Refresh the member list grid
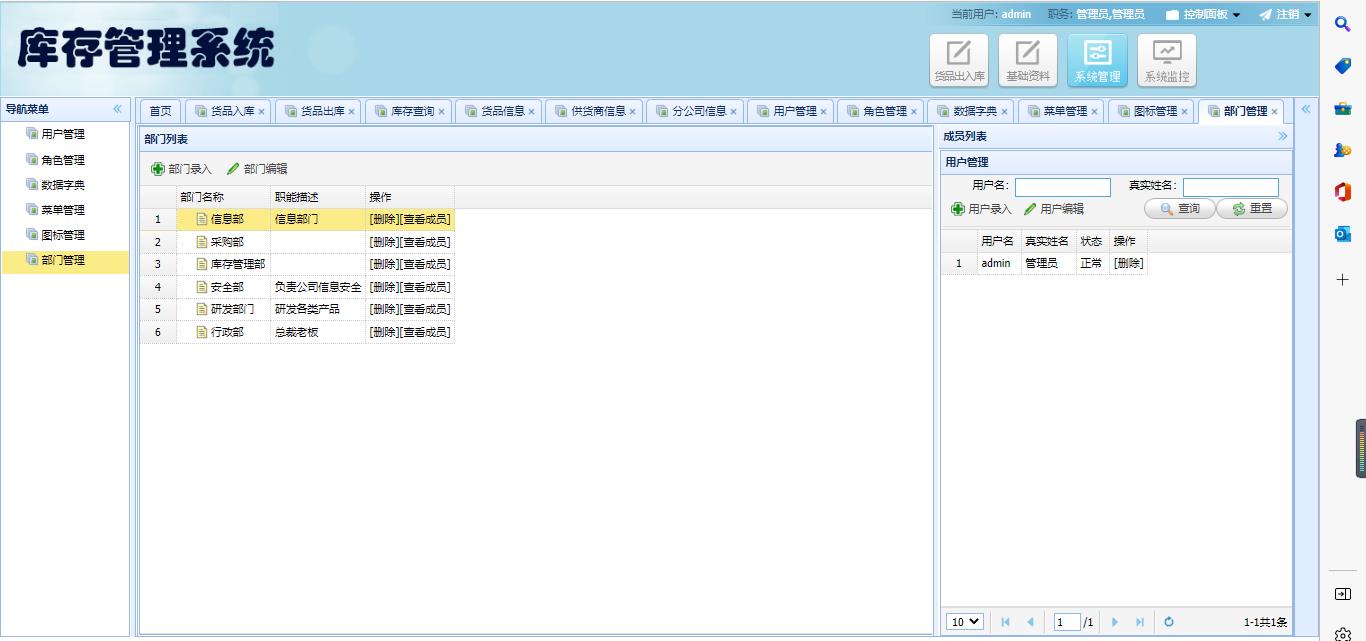 [1168, 622]
